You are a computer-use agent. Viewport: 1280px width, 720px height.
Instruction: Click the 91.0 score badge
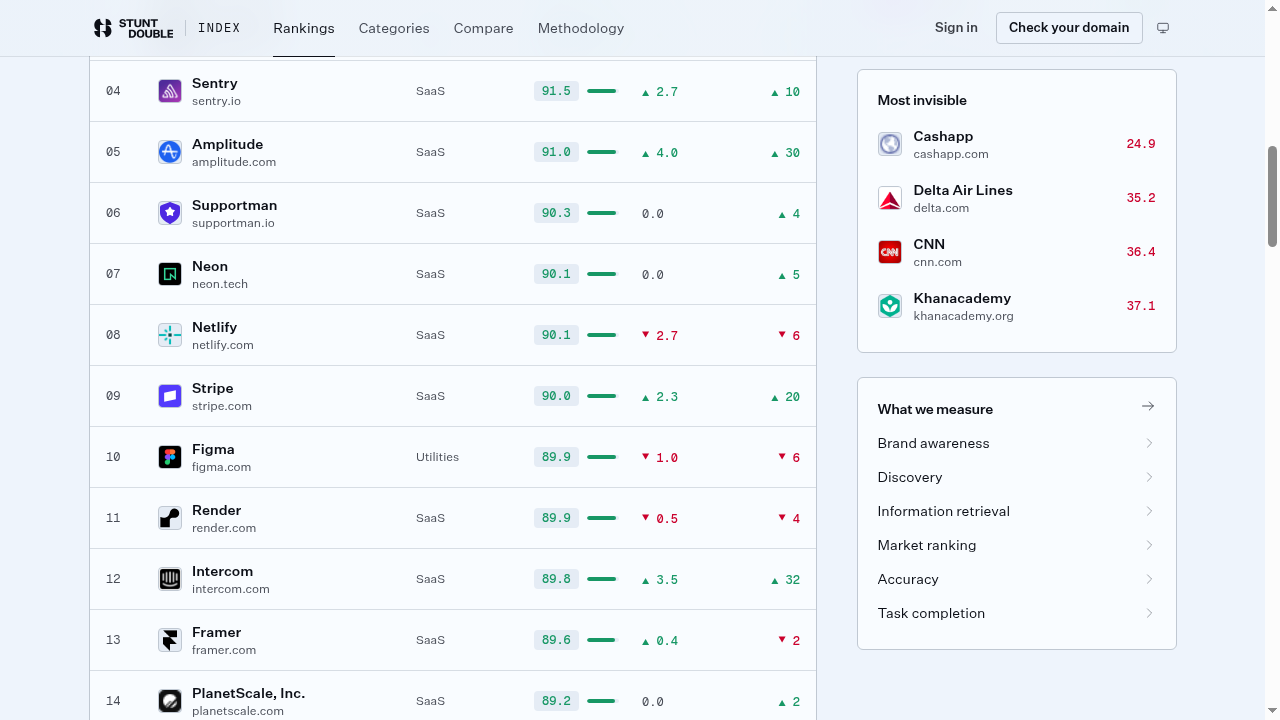(x=556, y=152)
